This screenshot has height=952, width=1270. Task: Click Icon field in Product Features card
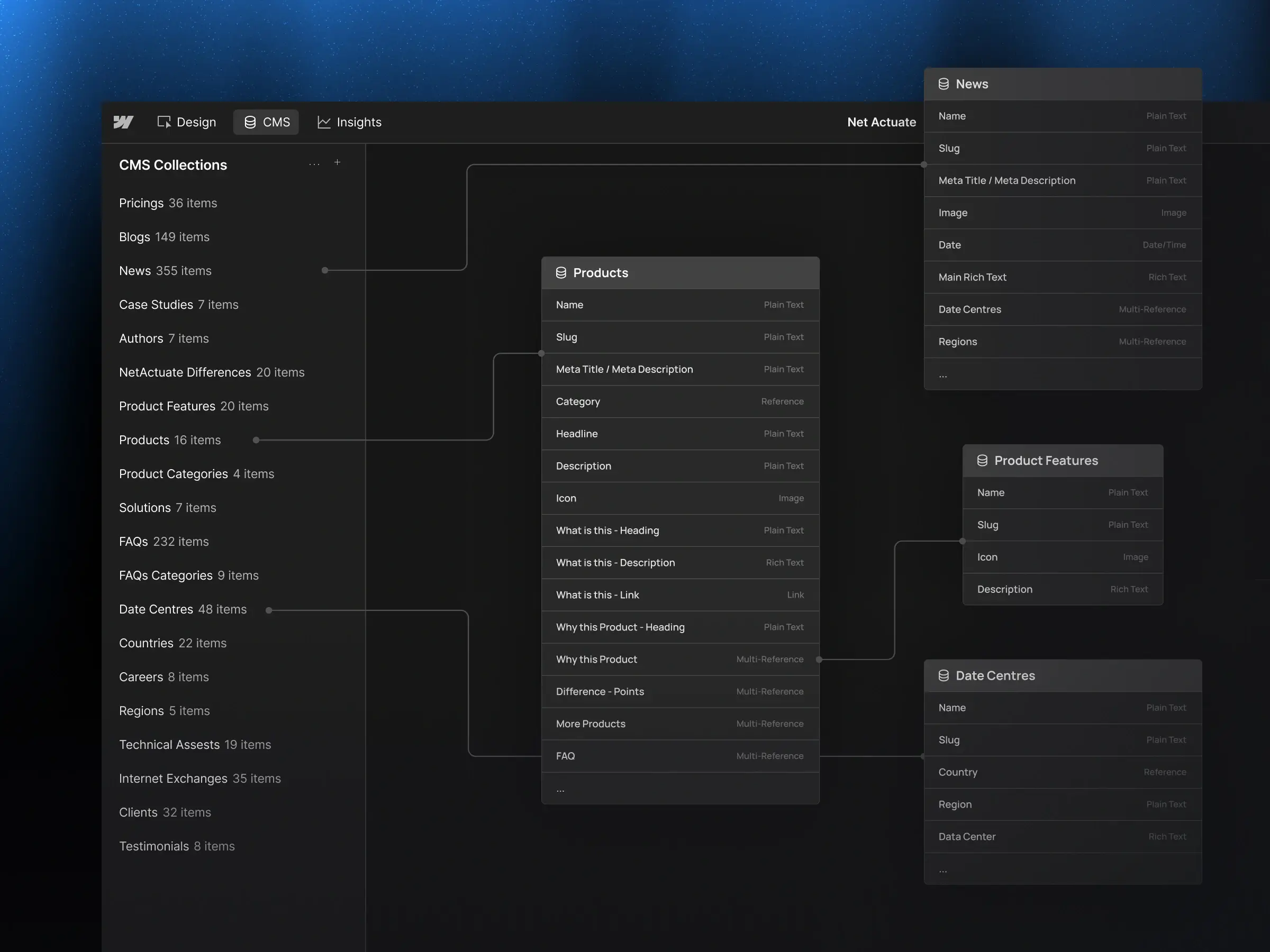coord(1063,557)
